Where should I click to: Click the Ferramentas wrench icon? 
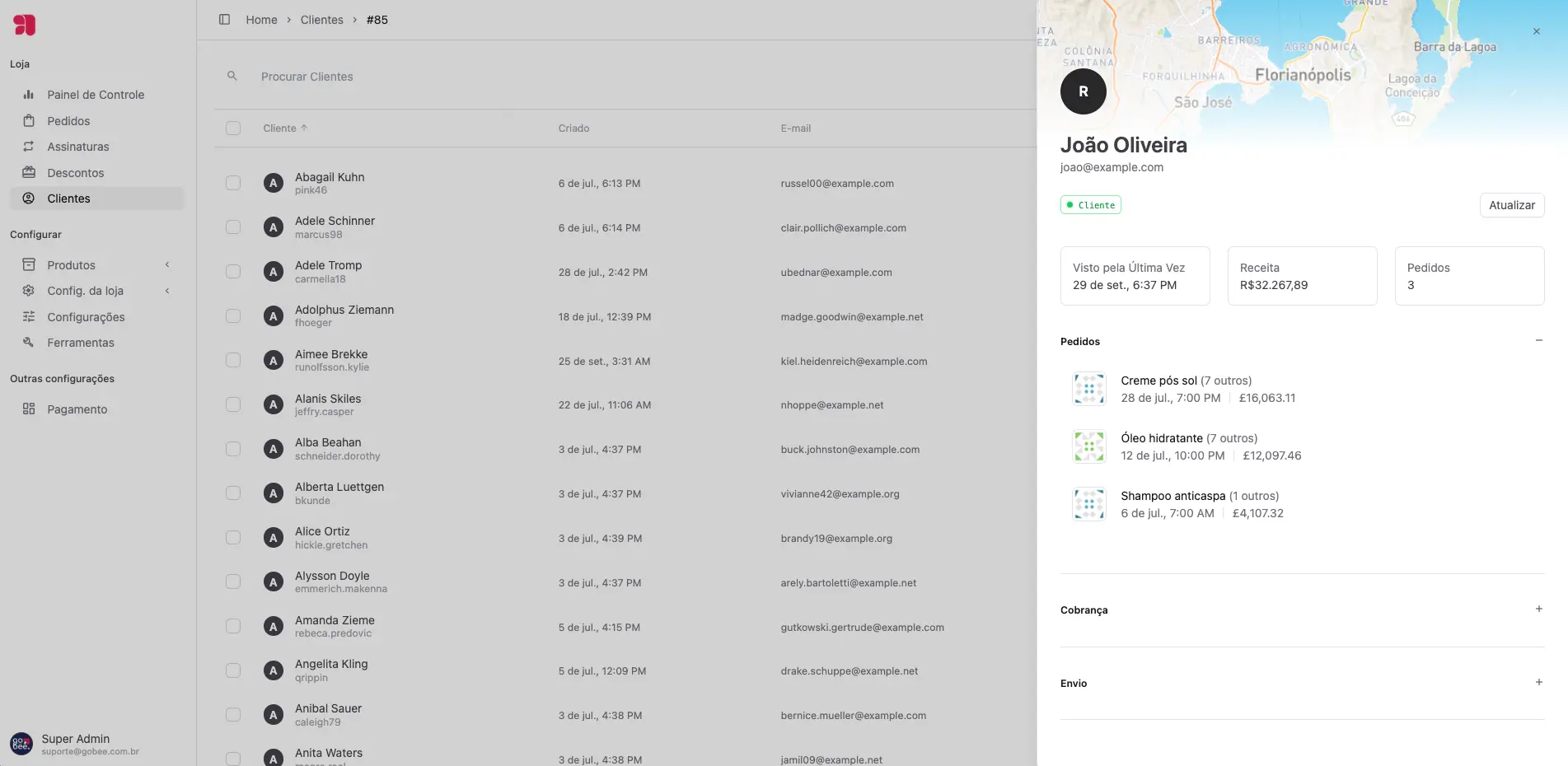click(x=29, y=343)
